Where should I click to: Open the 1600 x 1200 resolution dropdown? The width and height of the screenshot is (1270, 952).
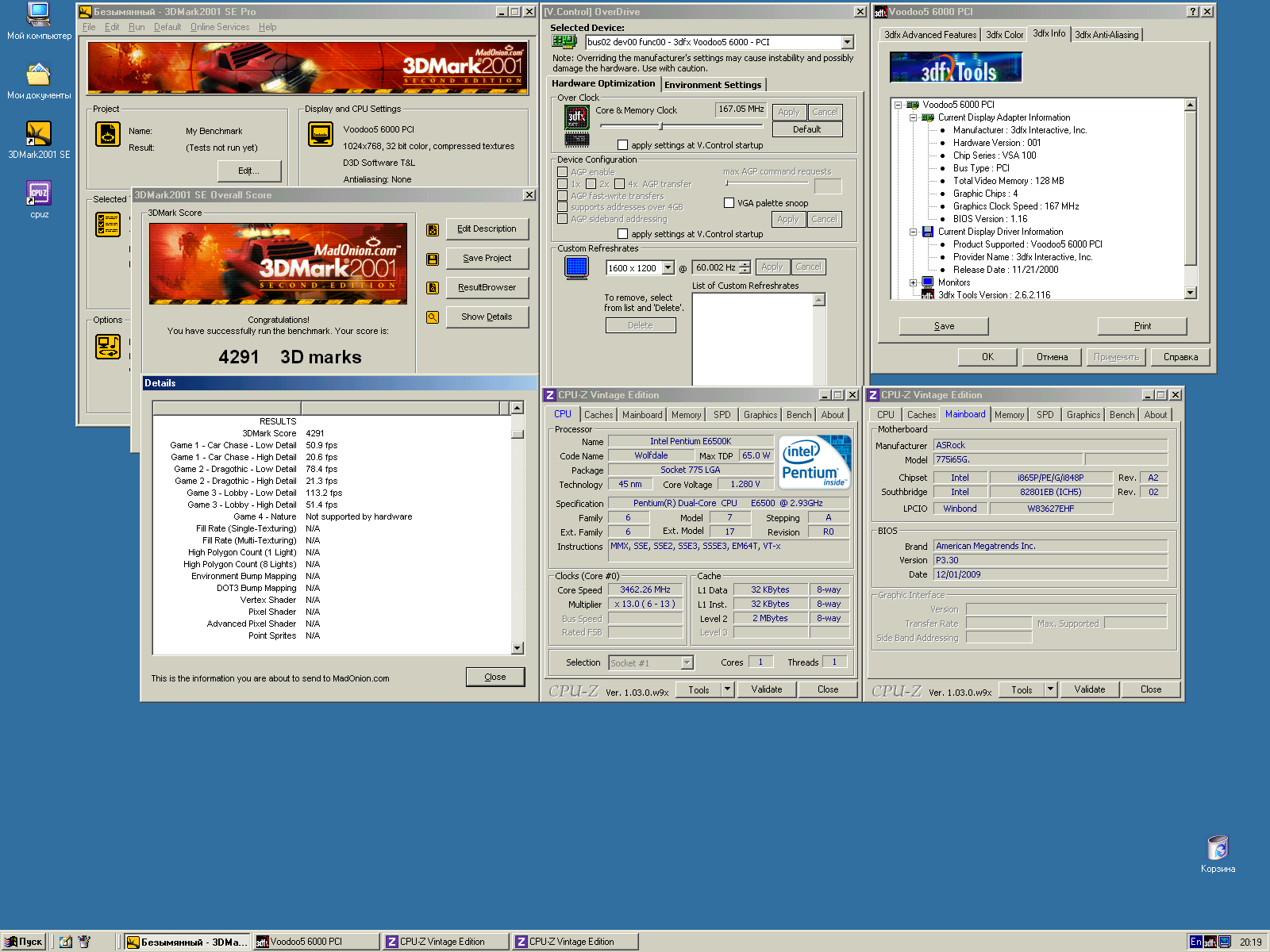tap(668, 268)
